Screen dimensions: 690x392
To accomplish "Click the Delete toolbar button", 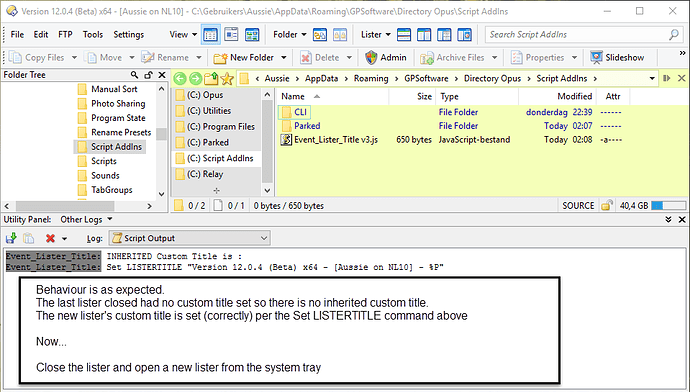I will pos(319,57).
